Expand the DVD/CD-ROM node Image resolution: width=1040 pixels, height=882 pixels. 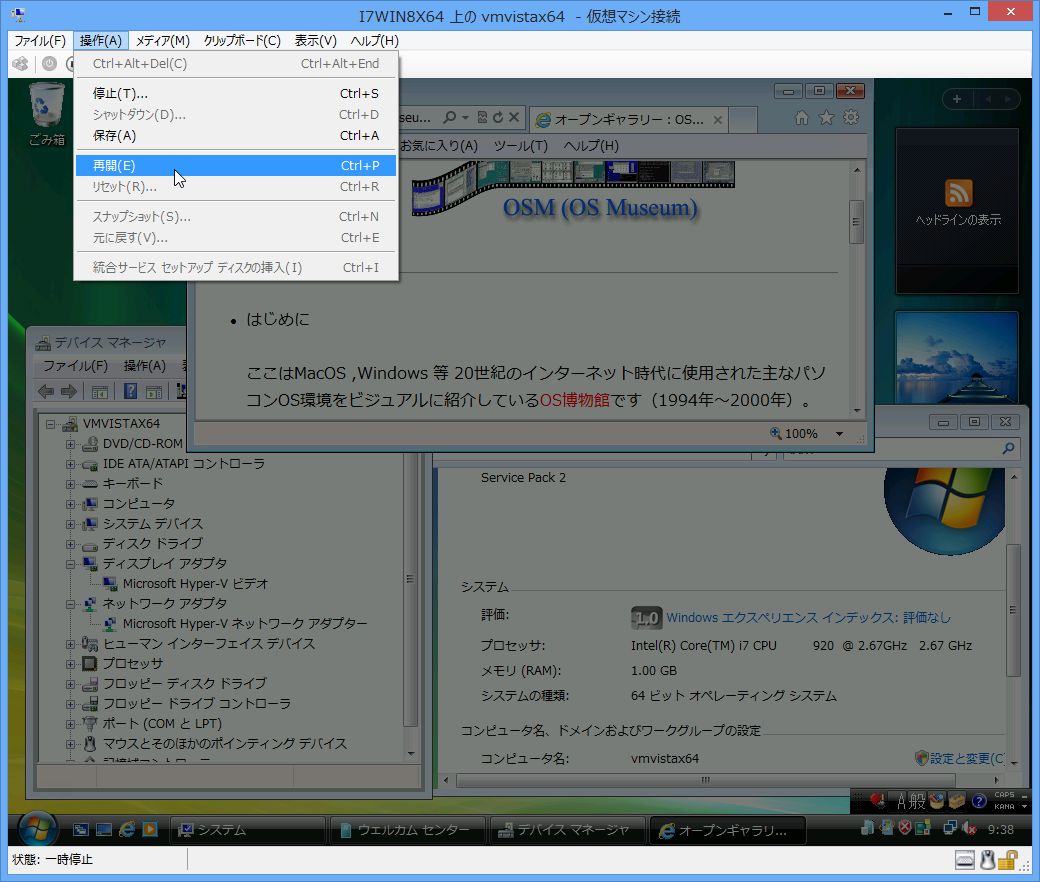(70, 444)
